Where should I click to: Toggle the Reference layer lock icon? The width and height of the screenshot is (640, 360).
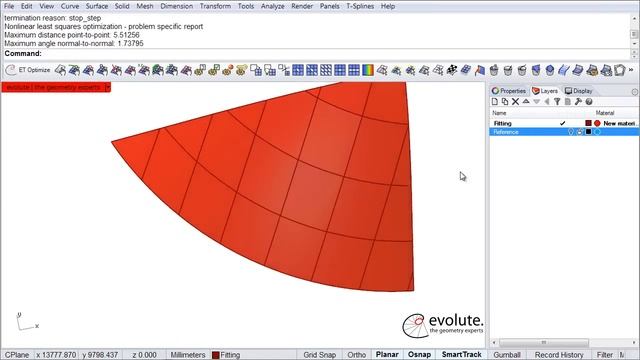point(580,132)
